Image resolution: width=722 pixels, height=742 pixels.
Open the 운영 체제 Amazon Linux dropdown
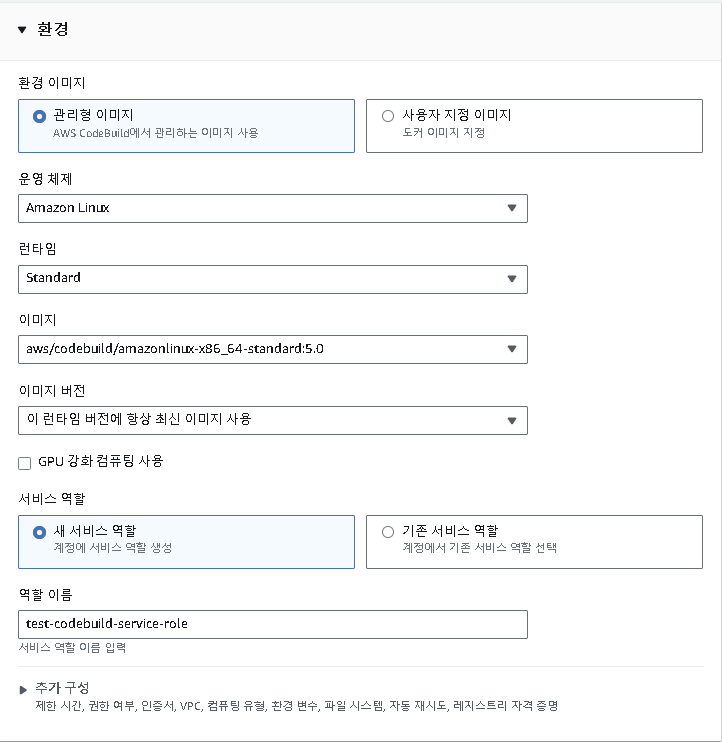click(273, 208)
